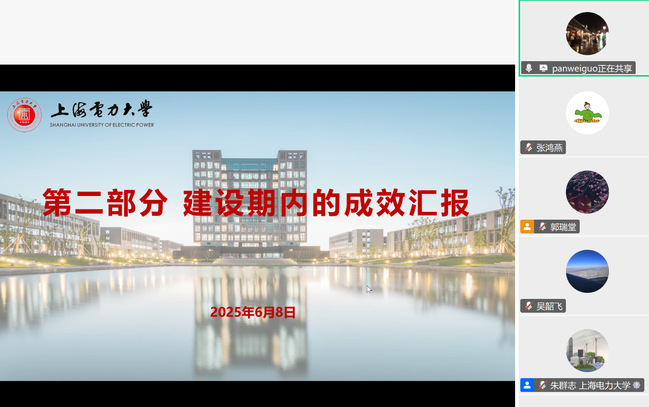This screenshot has width=649, height=407.
Task: Click the muted mic icon beside 朱群志
Action: click(x=541, y=385)
